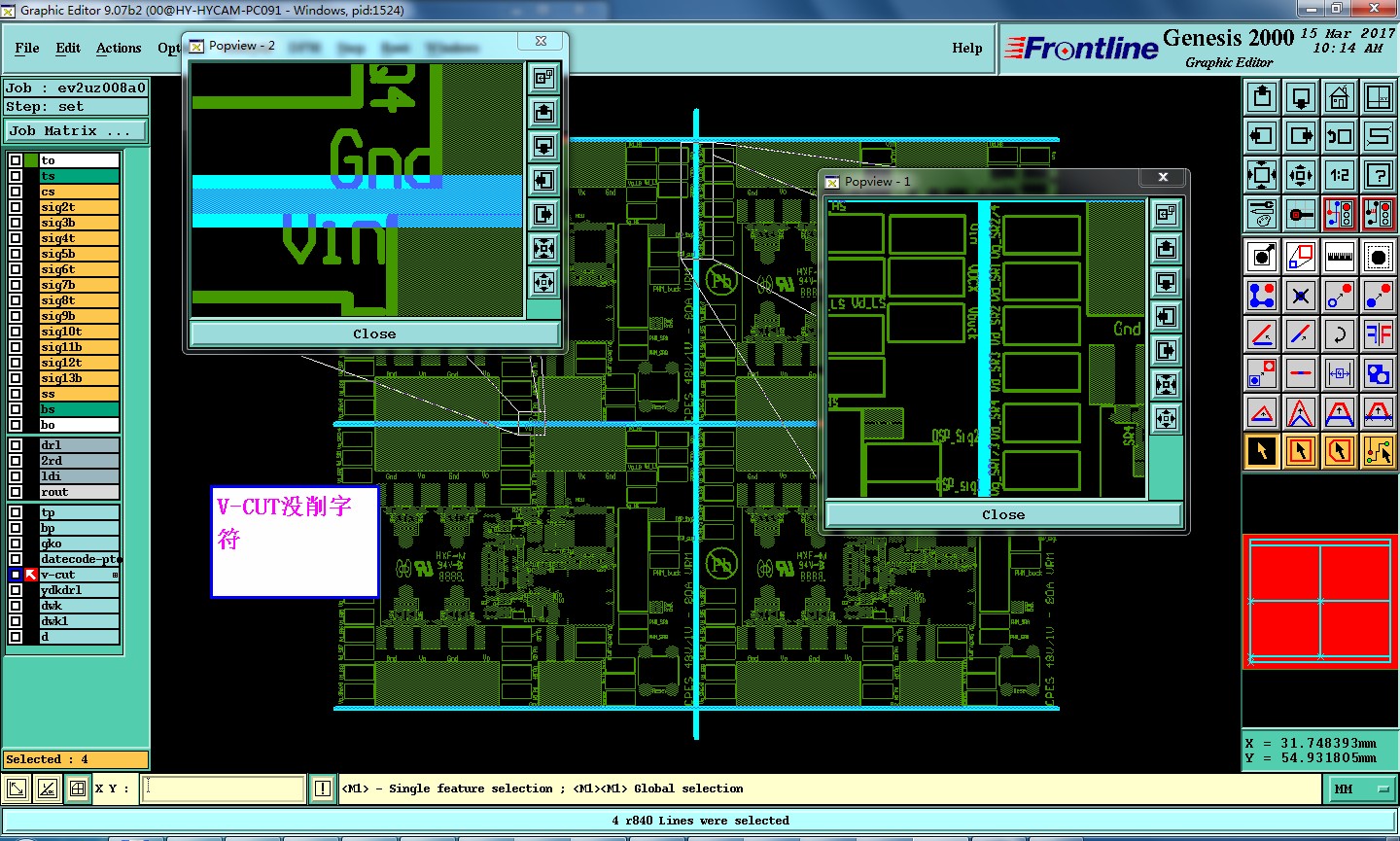Select the net-path arrow selection tool
Viewport: 1400px width, 841px height.
(1379, 450)
